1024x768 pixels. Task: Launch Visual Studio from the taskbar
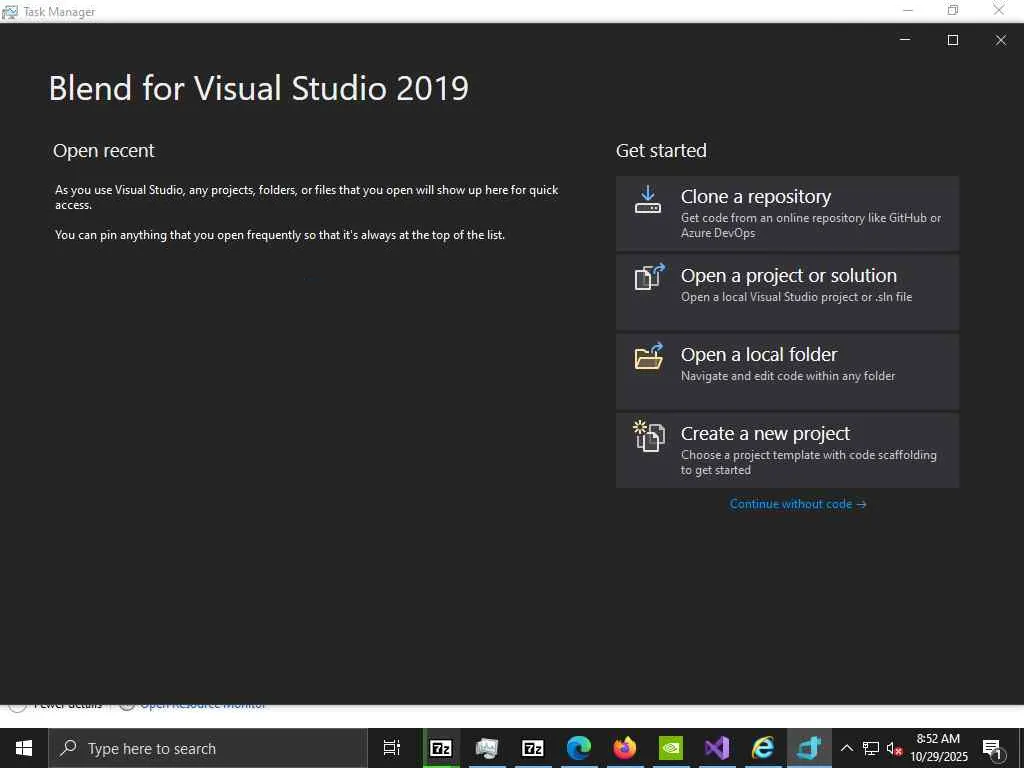click(x=717, y=748)
